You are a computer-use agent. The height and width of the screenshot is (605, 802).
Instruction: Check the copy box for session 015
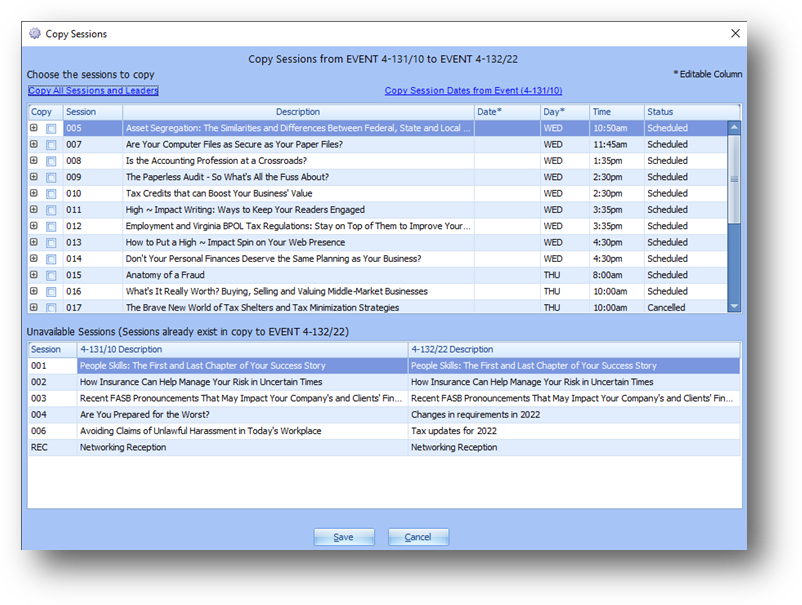click(x=51, y=276)
